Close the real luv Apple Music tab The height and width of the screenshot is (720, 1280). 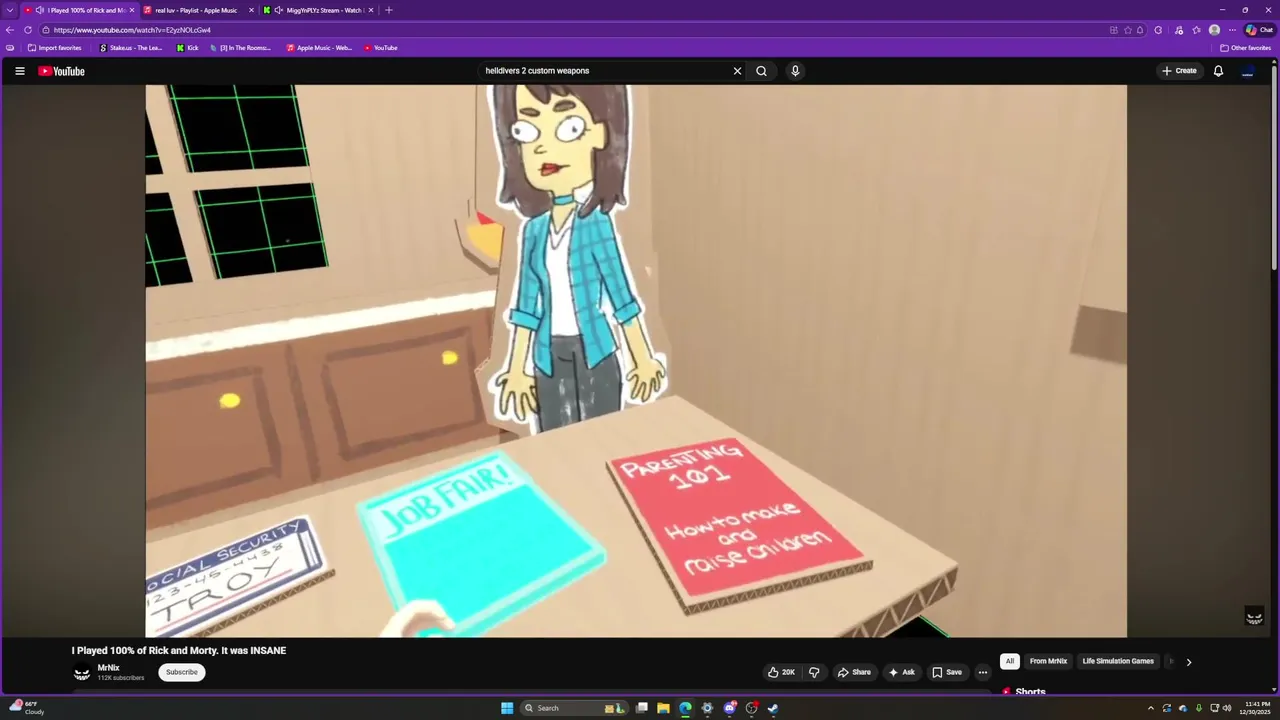[251, 10]
